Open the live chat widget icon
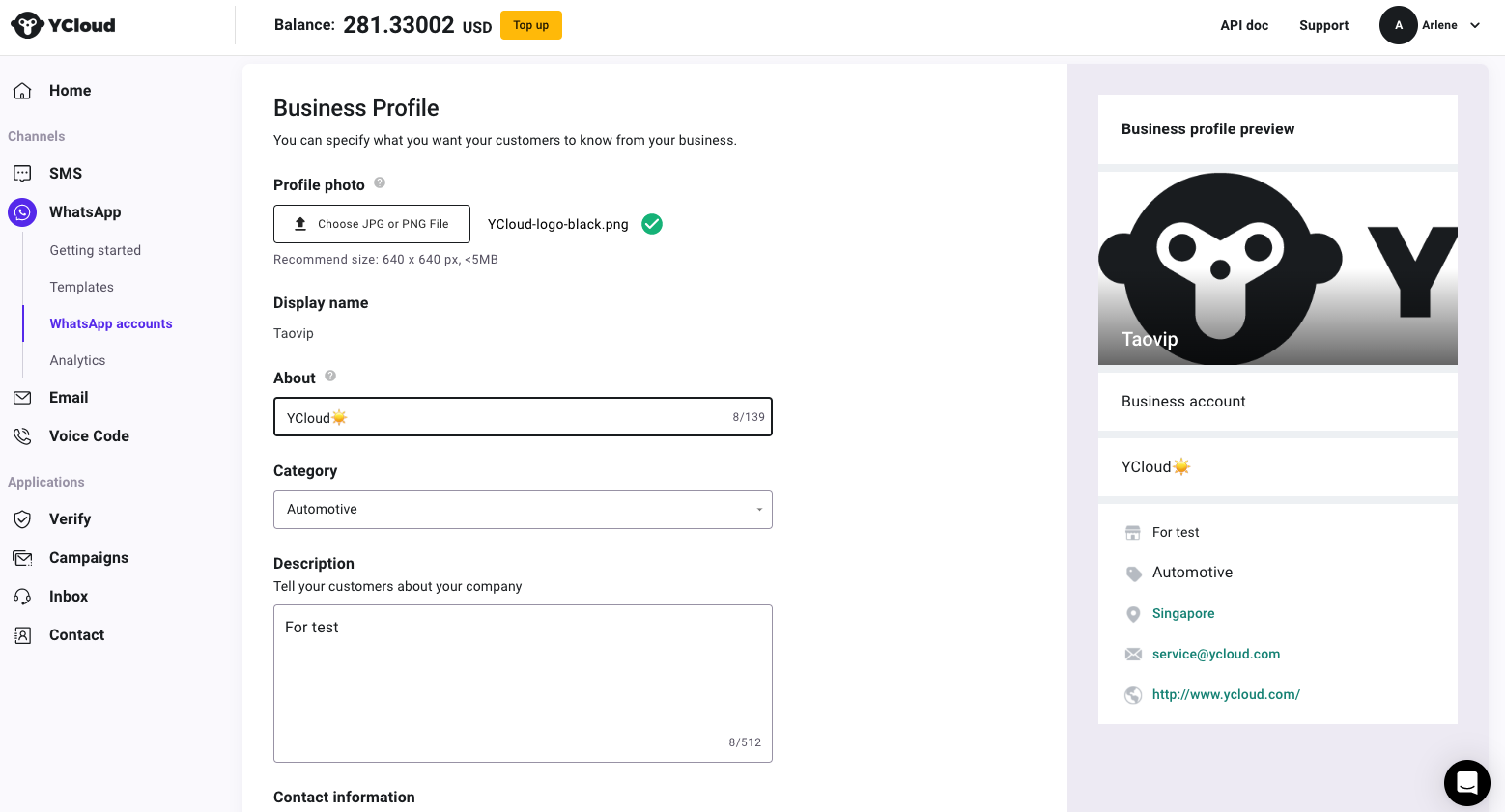Screen dimensions: 1505x812 pyautogui.click(x=1467, y=782)
